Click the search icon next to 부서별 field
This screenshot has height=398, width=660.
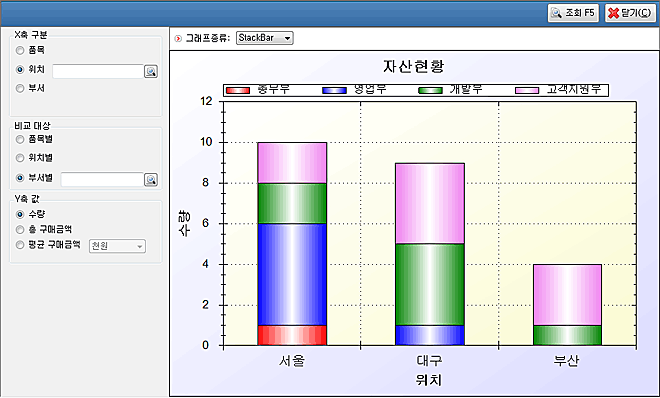151,180
